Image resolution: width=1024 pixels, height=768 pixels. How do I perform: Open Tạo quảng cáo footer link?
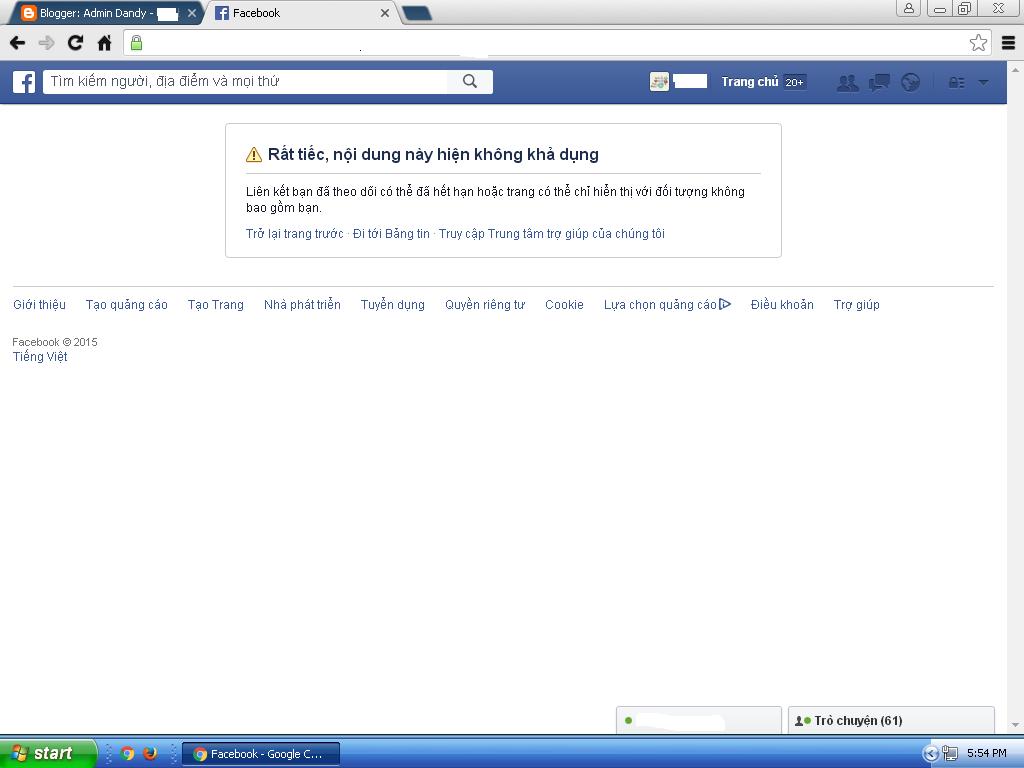coord(127,305)
